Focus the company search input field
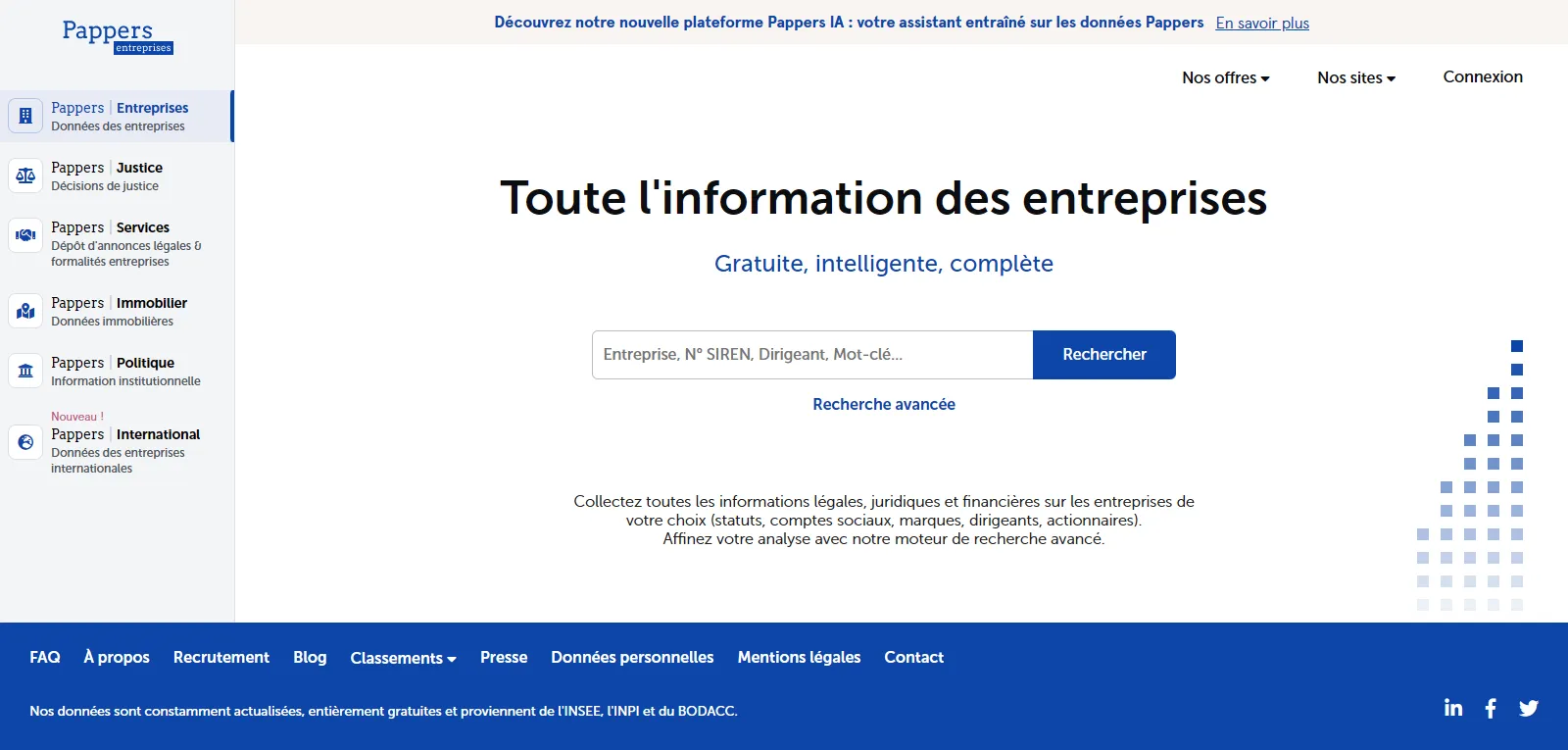Viewport: 1568px width, 750px height. 812,355
